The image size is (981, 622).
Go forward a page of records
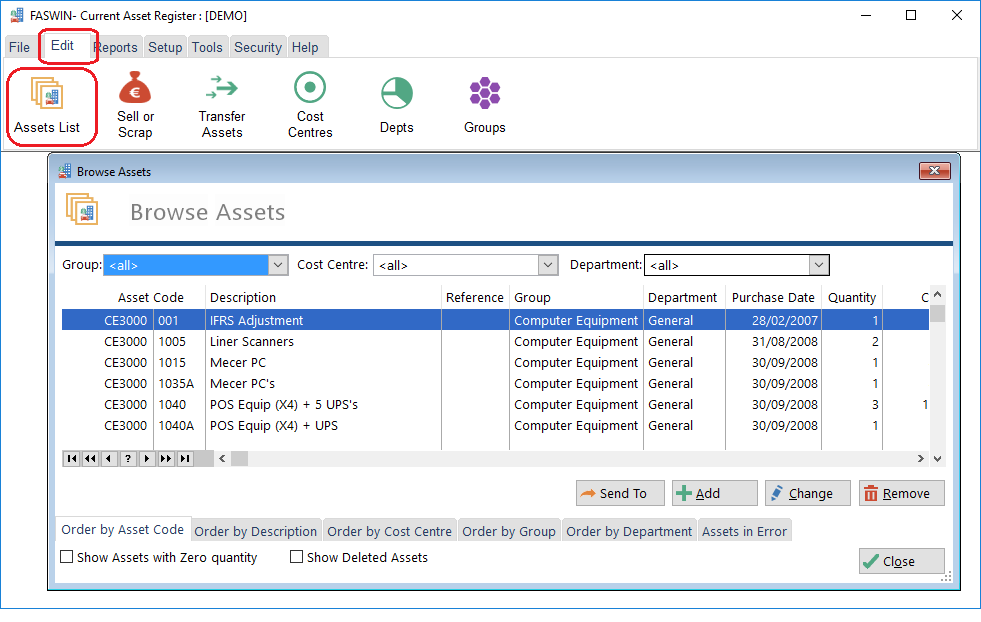(166, 459)
